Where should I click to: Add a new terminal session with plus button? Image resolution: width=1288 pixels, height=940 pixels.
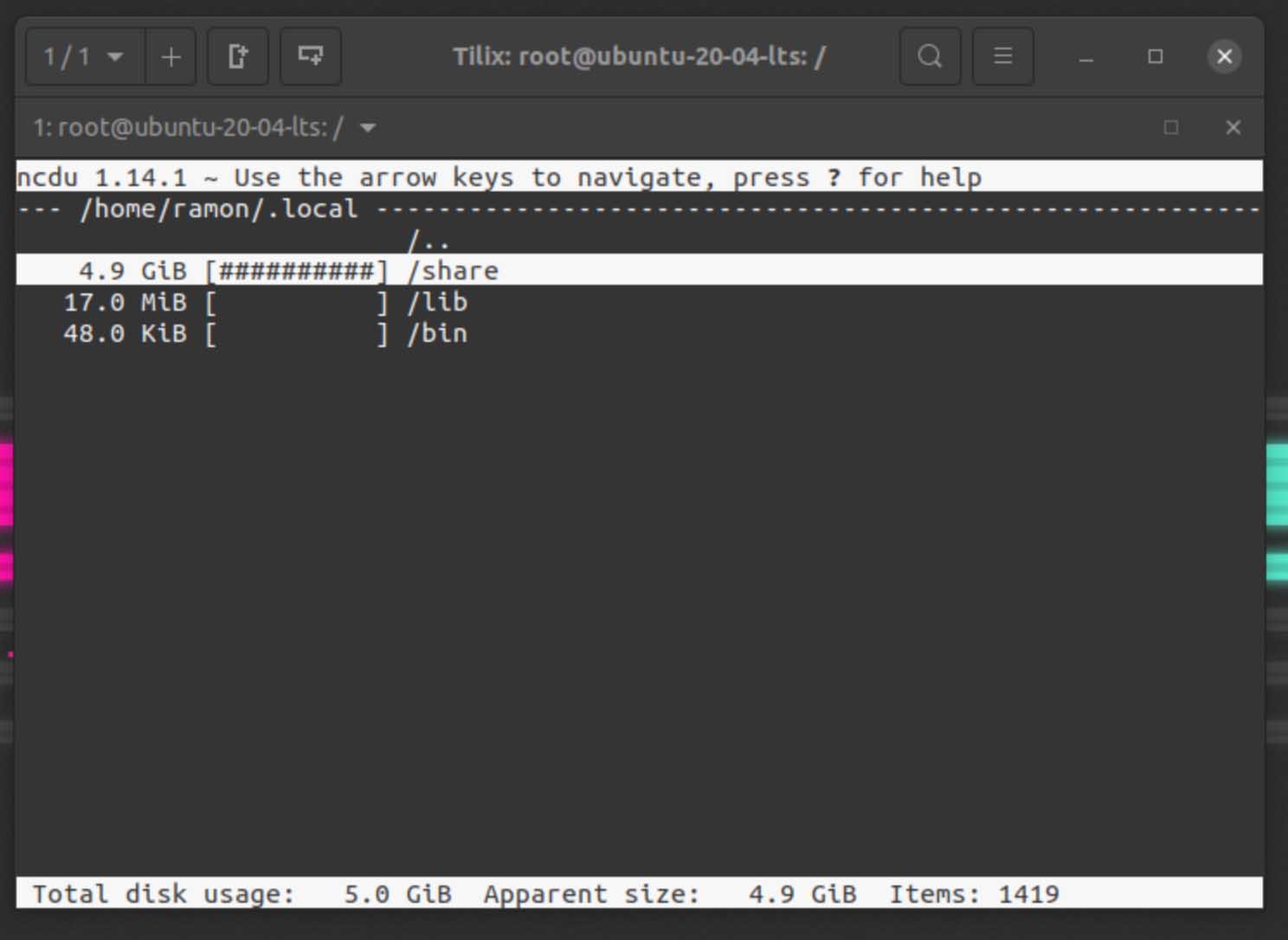171,57
